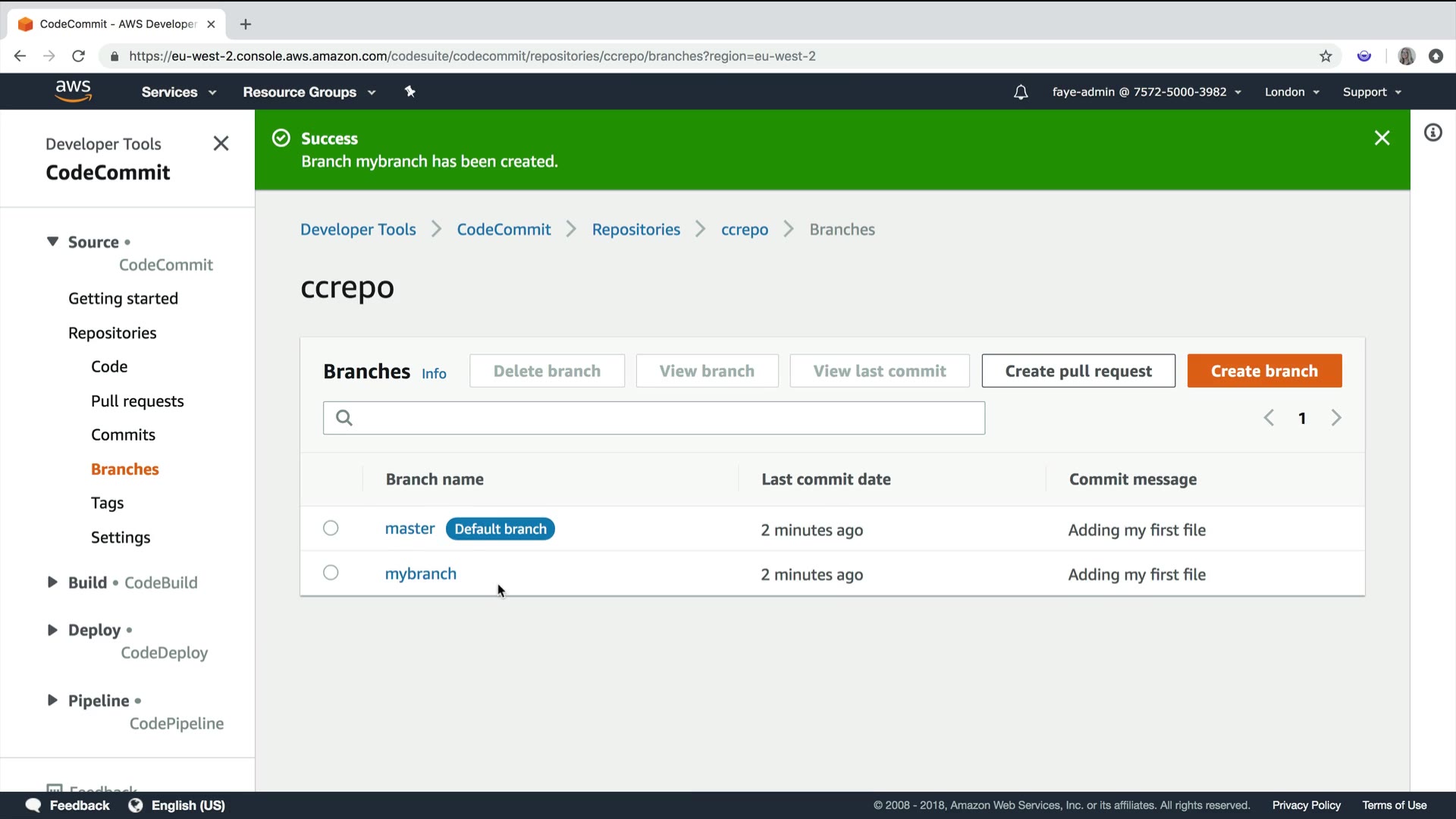Click the pin shortcut icon in navbar

409,92
